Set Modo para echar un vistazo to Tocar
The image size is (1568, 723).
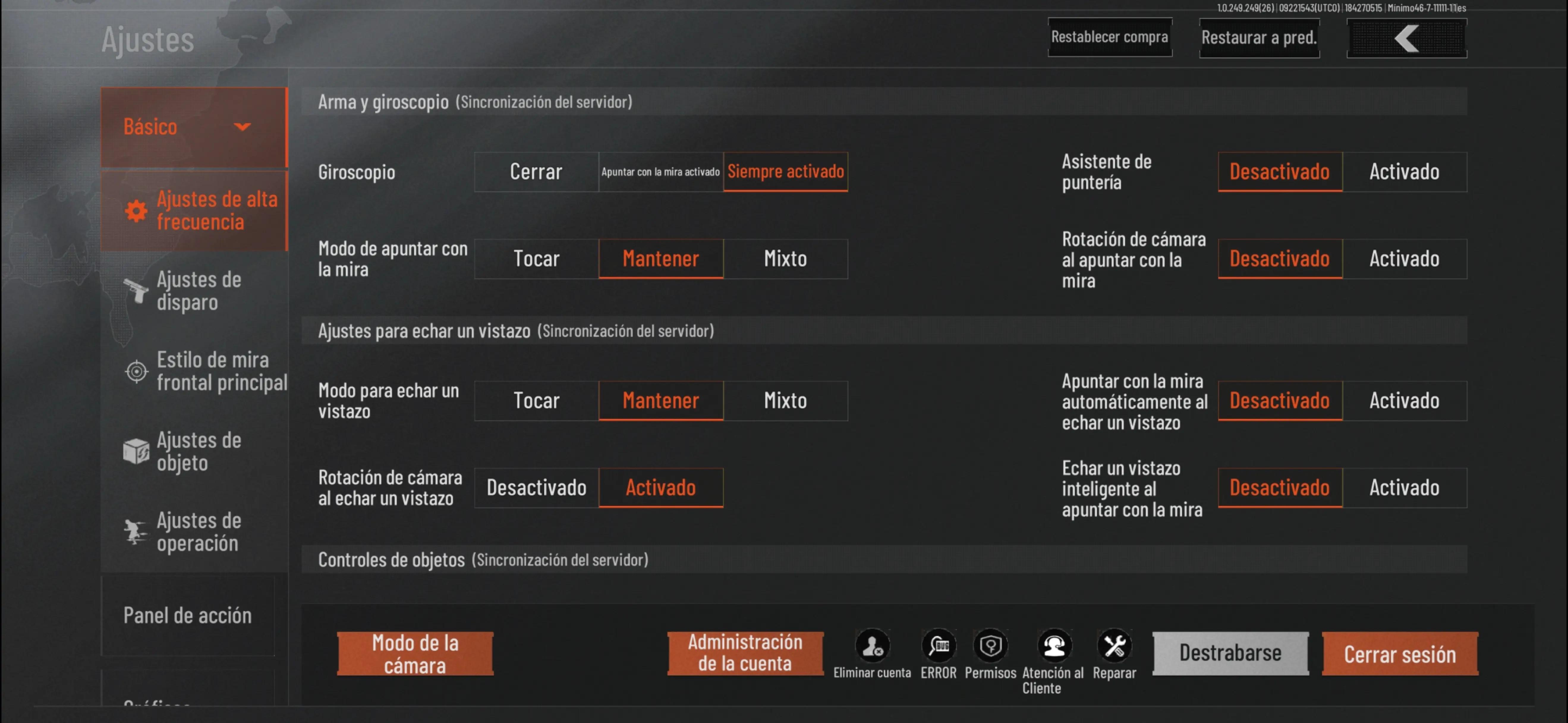pyautogui.click(x=536, y=401)
